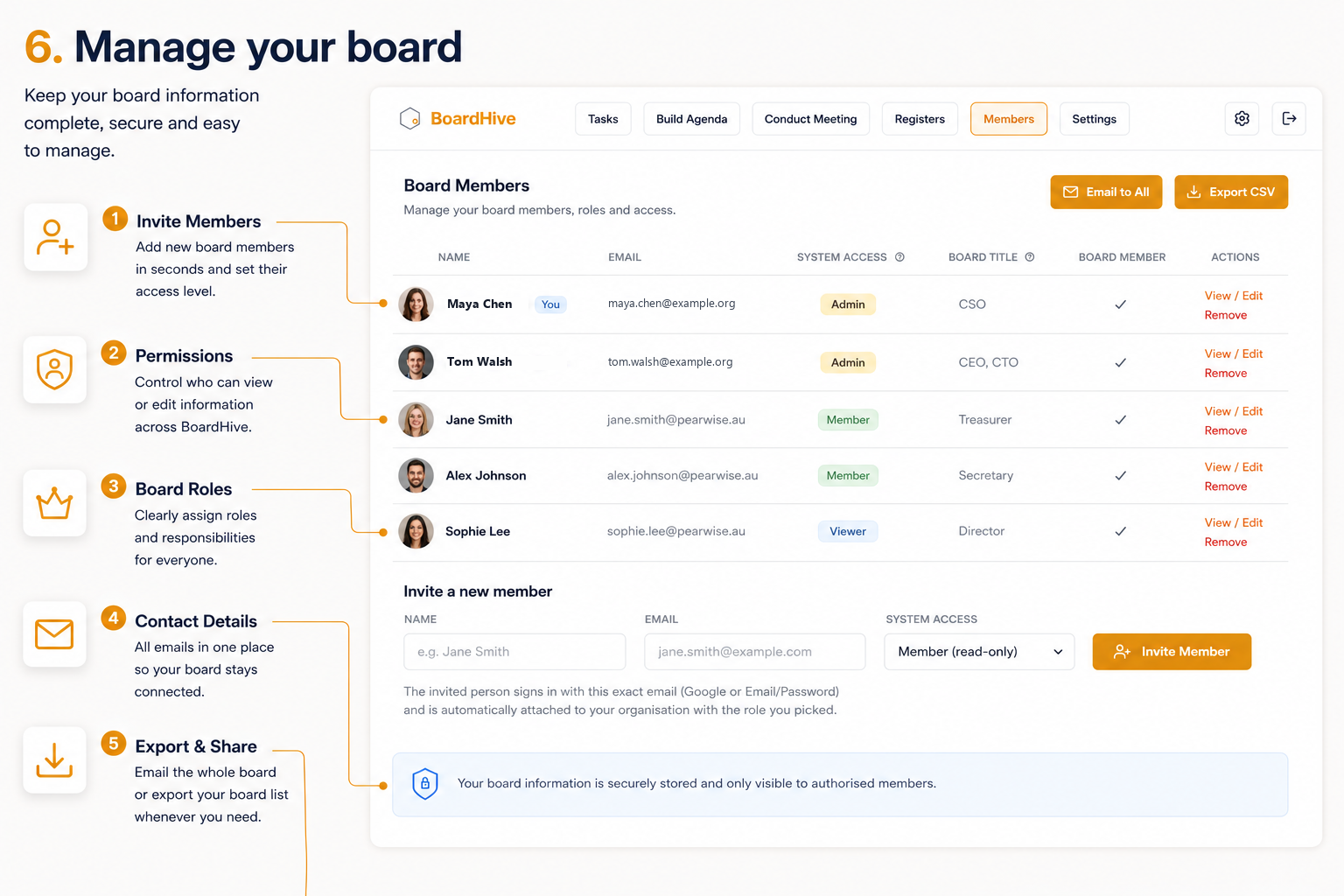
Task: Click the 'Secretary' board title
Action: tap(986, 476)
